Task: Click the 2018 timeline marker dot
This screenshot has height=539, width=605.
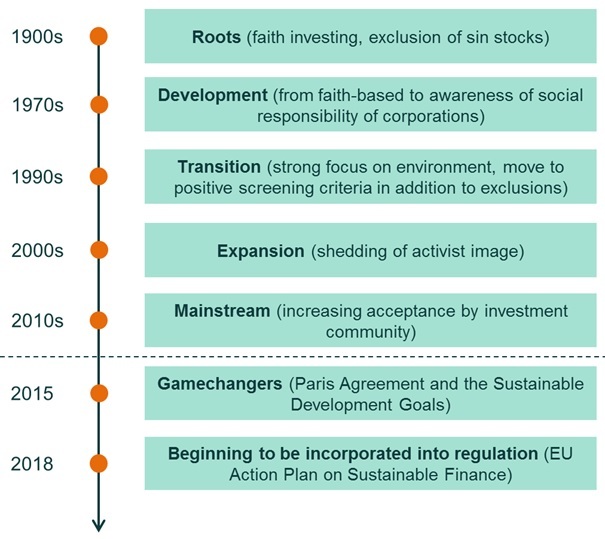Action: coord(99,463)
